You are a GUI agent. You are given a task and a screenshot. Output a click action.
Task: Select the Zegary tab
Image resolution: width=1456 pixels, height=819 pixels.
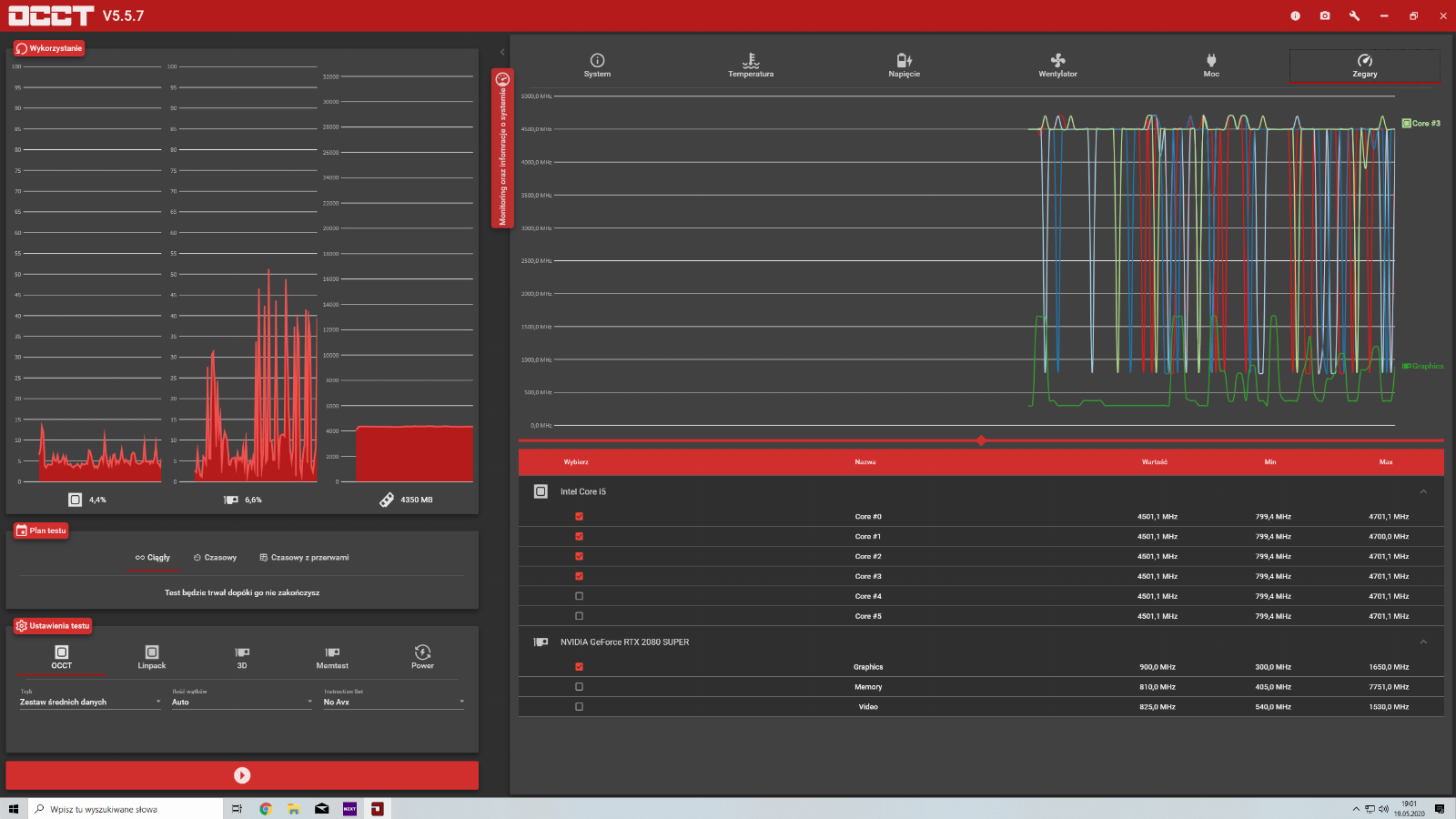click(x=1364, y=66)
